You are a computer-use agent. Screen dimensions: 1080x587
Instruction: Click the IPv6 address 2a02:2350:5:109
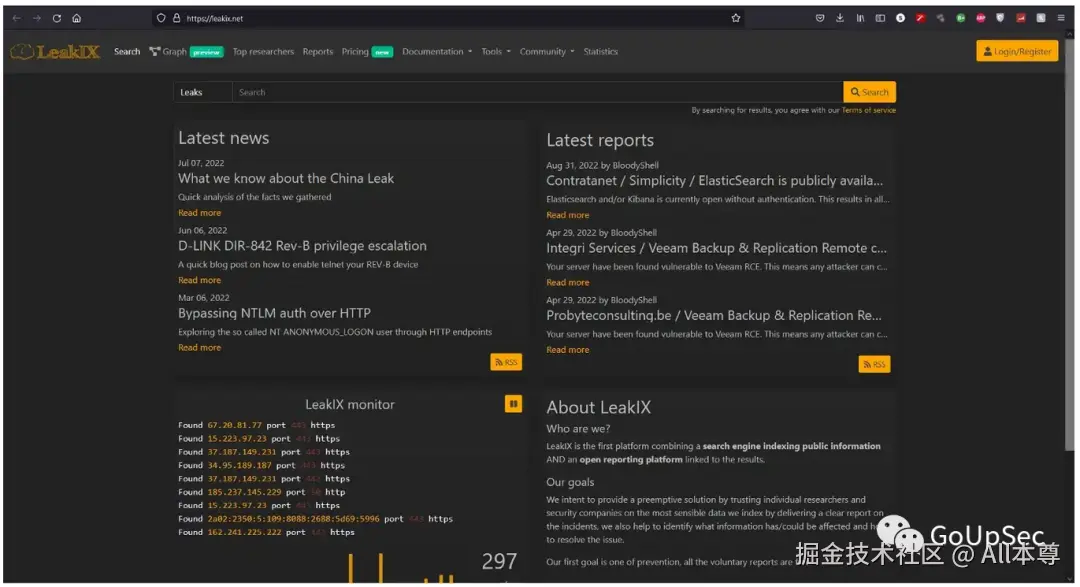point(293,519)
